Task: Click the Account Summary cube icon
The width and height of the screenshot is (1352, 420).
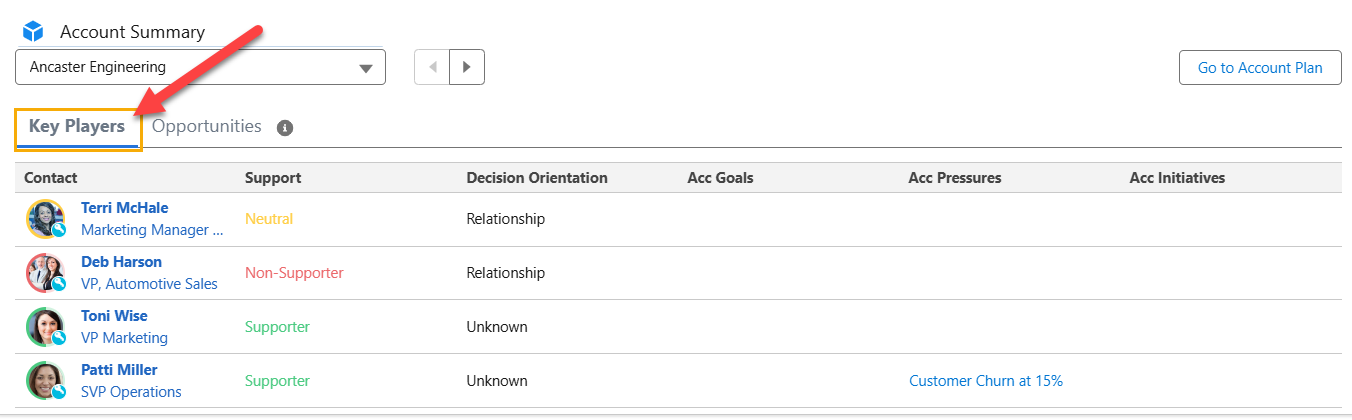Action: pos(33,31)
